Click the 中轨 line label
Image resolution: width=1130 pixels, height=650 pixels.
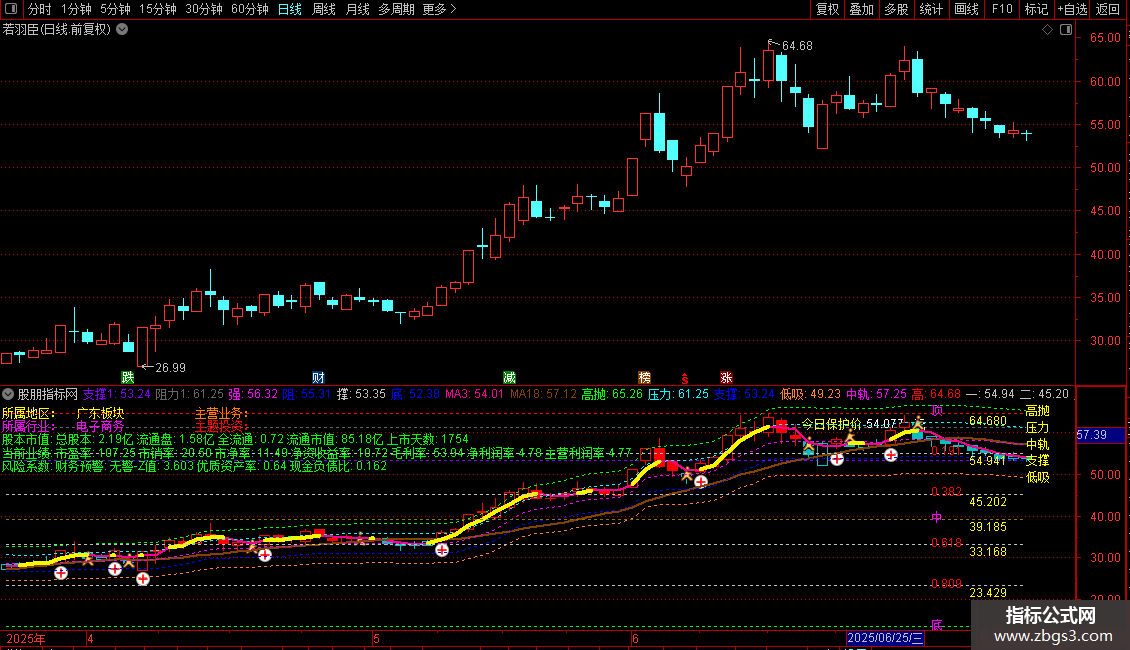(1037, 444)
